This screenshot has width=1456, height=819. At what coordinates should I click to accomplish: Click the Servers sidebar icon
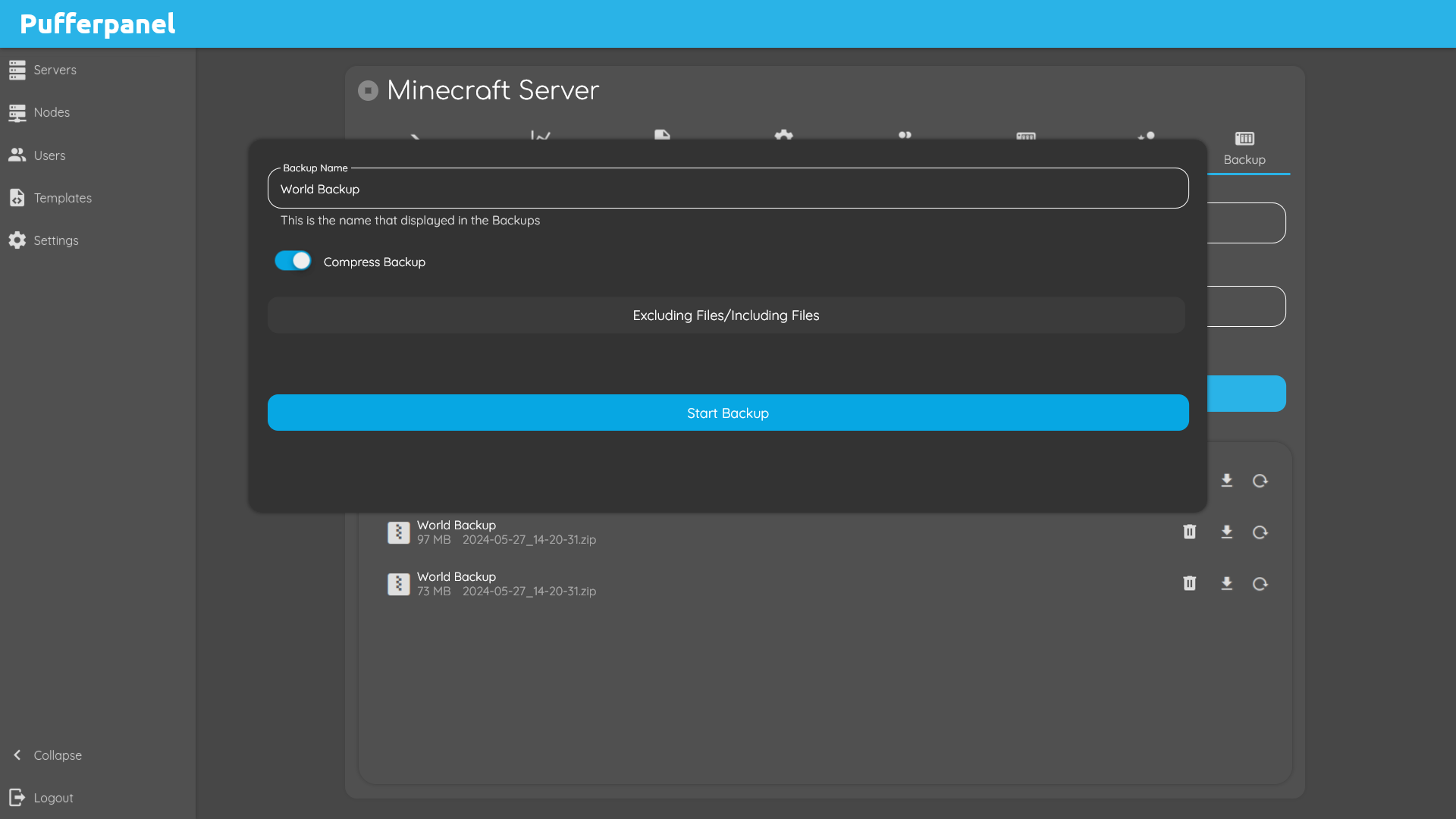point(17,70)
